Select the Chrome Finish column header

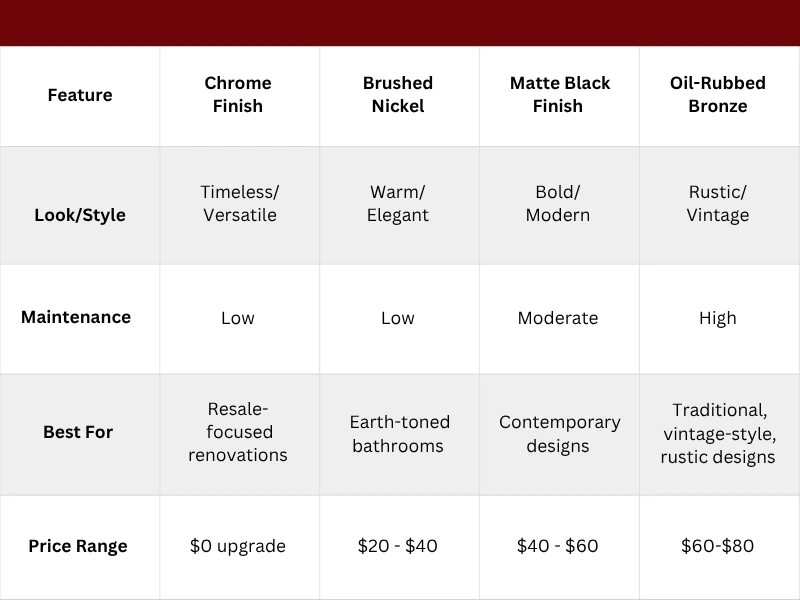238,95
